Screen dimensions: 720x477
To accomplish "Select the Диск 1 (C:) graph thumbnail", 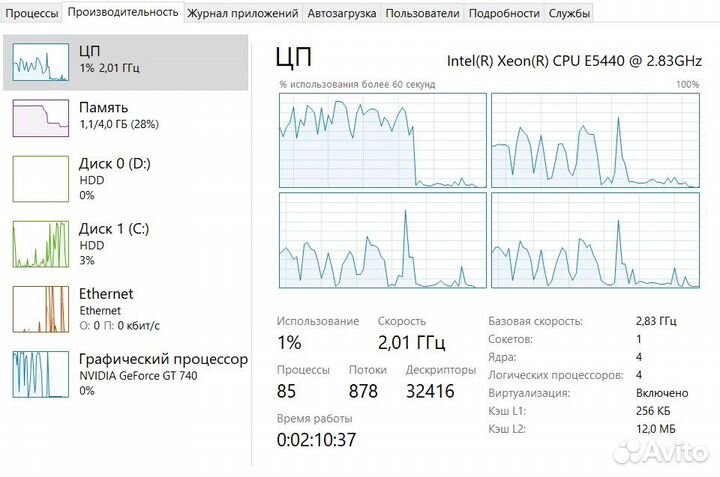I will (x=40, y=244).
